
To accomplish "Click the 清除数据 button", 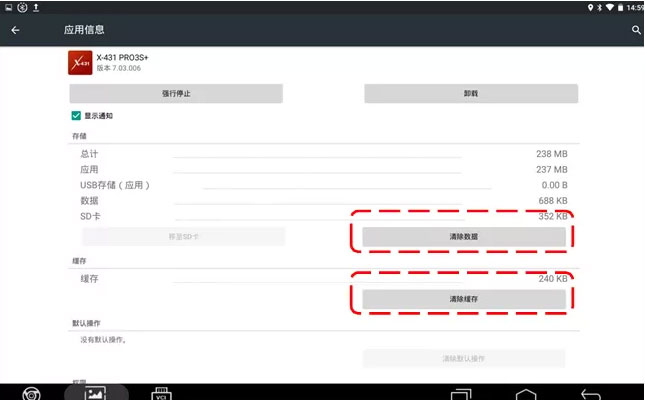I will point(464,236).
